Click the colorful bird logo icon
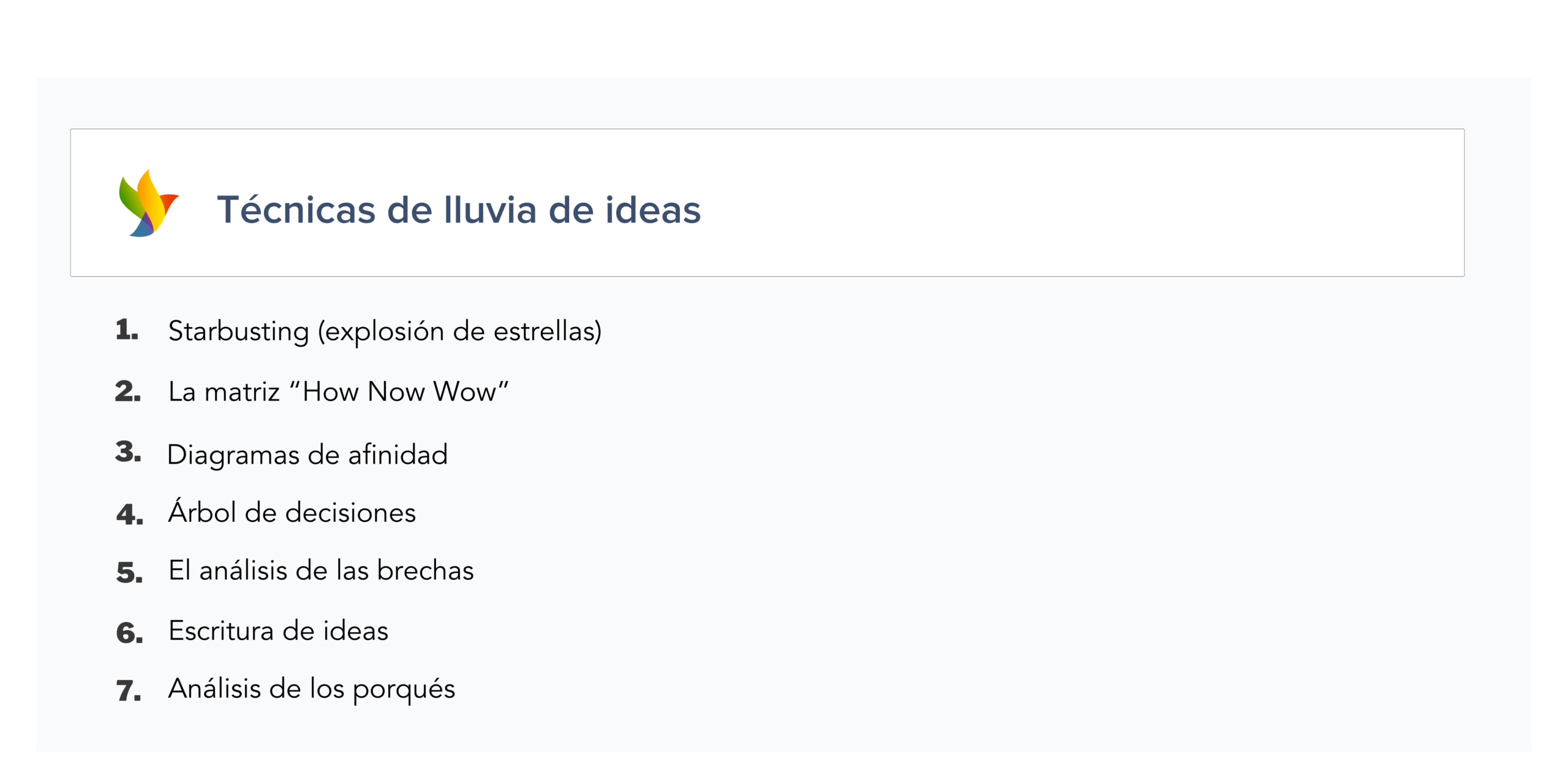The width and height of the screenshot is (1568, 784). [x=148, y=203]
